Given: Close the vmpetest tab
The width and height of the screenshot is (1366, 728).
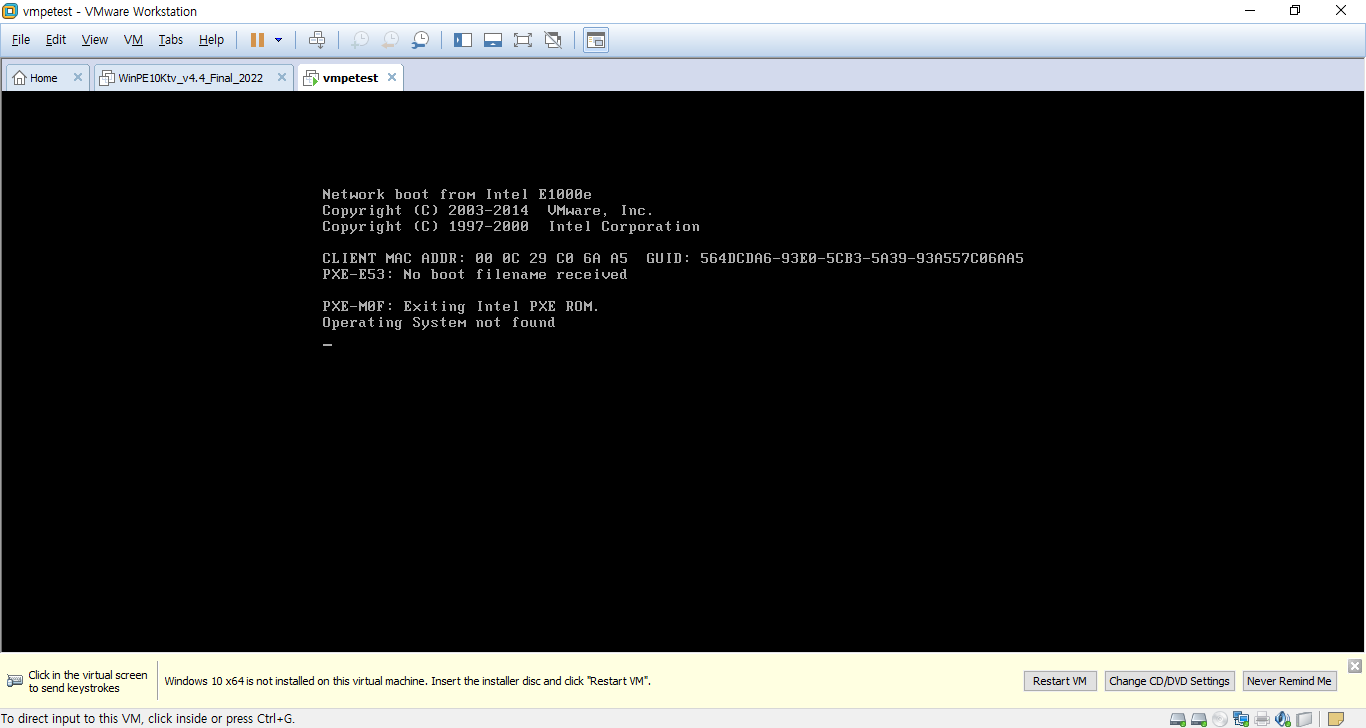Looking at the screenshot, I should coord(392,77).
